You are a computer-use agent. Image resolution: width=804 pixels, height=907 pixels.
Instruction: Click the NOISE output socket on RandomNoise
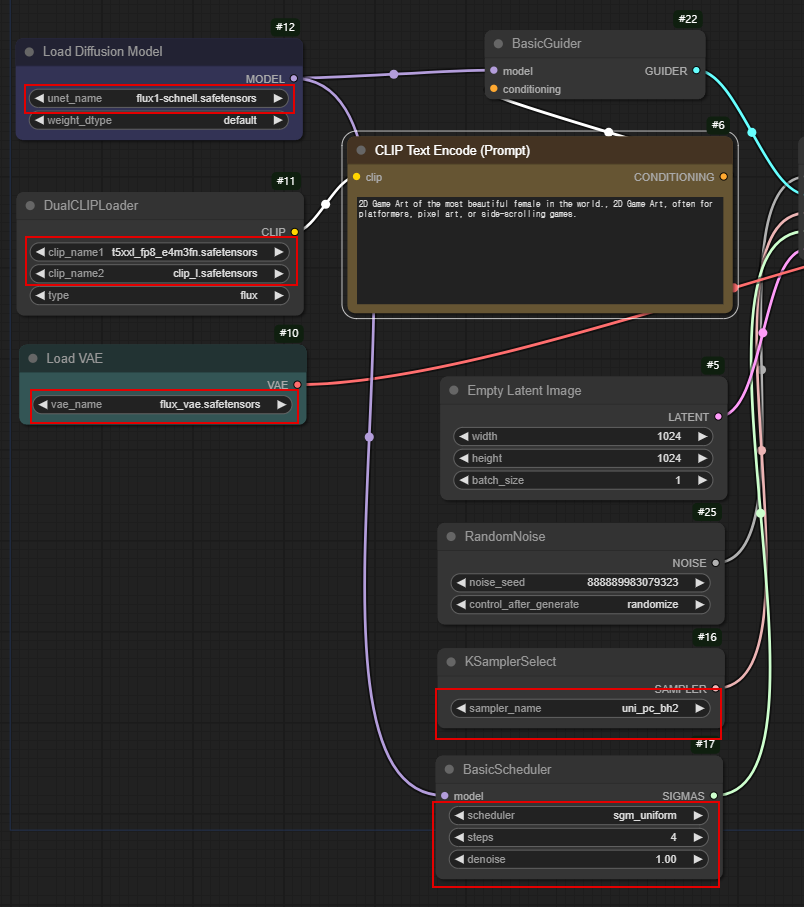pos(716,563)
